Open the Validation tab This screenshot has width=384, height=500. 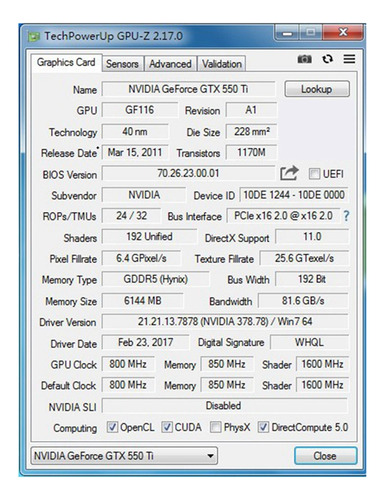pos(222,64)
